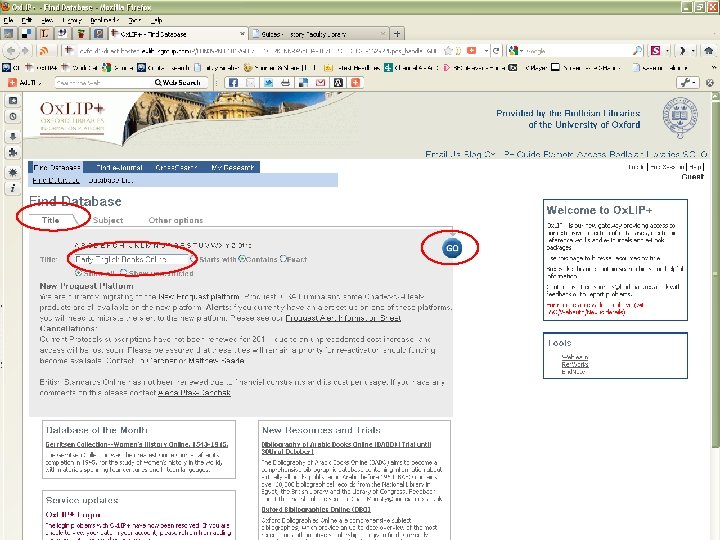
Task: Open the Bookmarks menu
Action: coord(105,20)
